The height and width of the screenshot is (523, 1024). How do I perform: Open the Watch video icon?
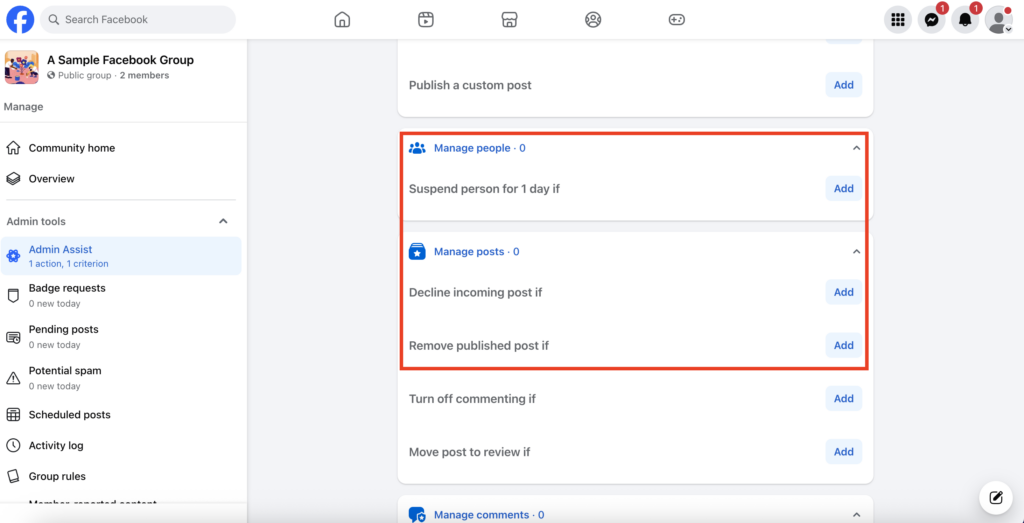click(x=426, y=20)
